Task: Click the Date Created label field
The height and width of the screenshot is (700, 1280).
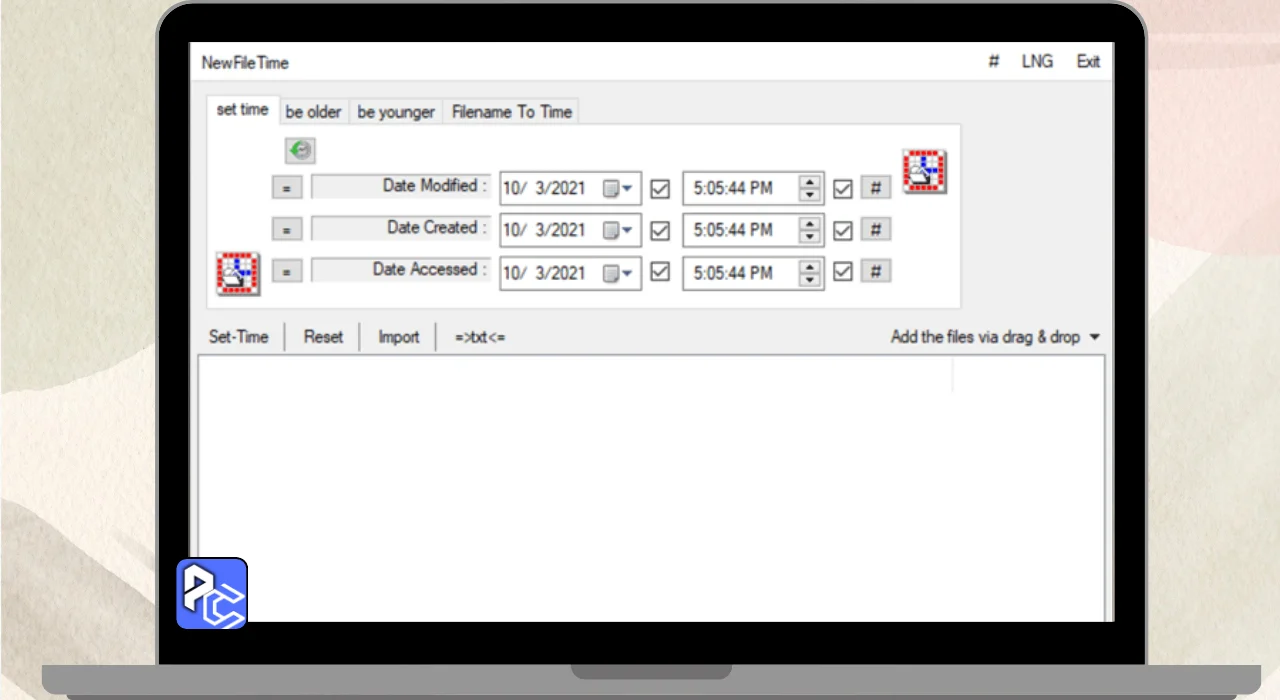Action: [x=401, y=228]
